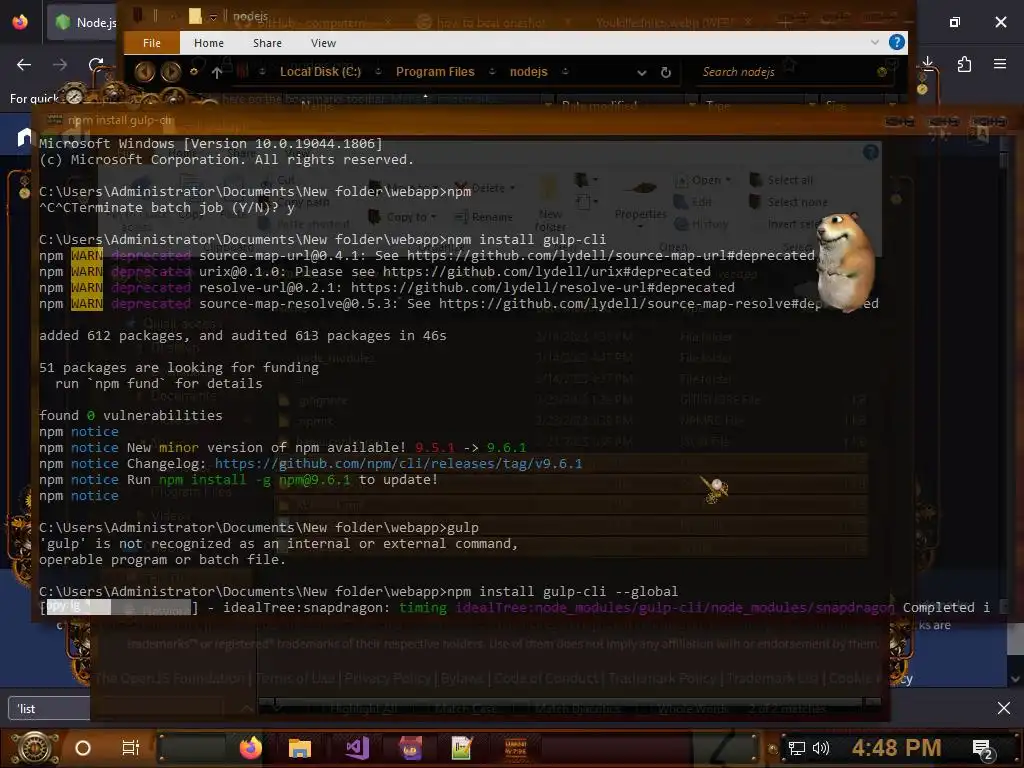Open the Home ribbon tab in Explorer

coord(208,43)
